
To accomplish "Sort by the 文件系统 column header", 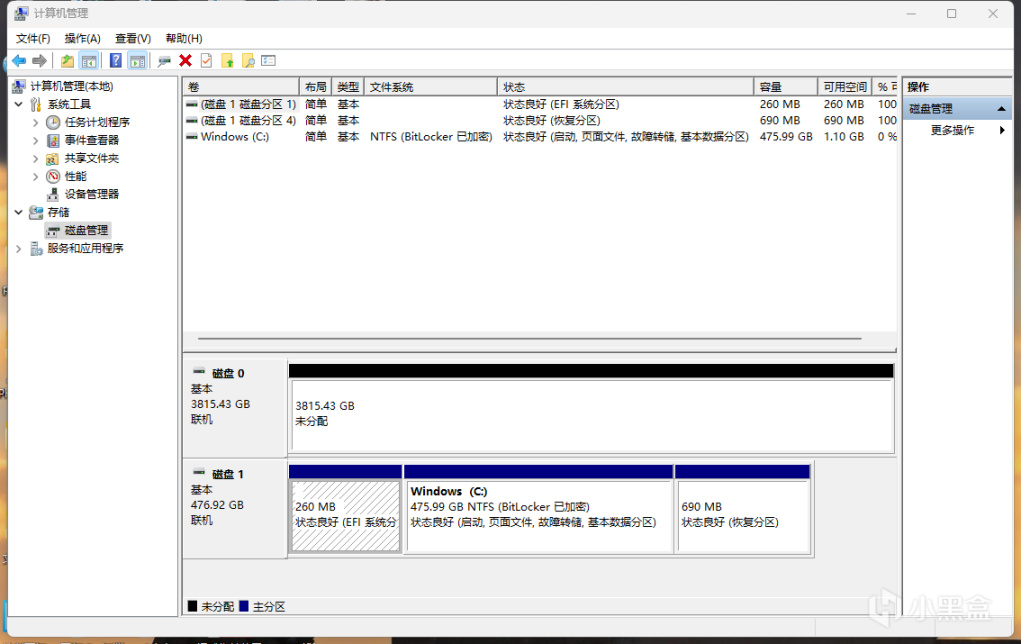I will coord(430,87).
